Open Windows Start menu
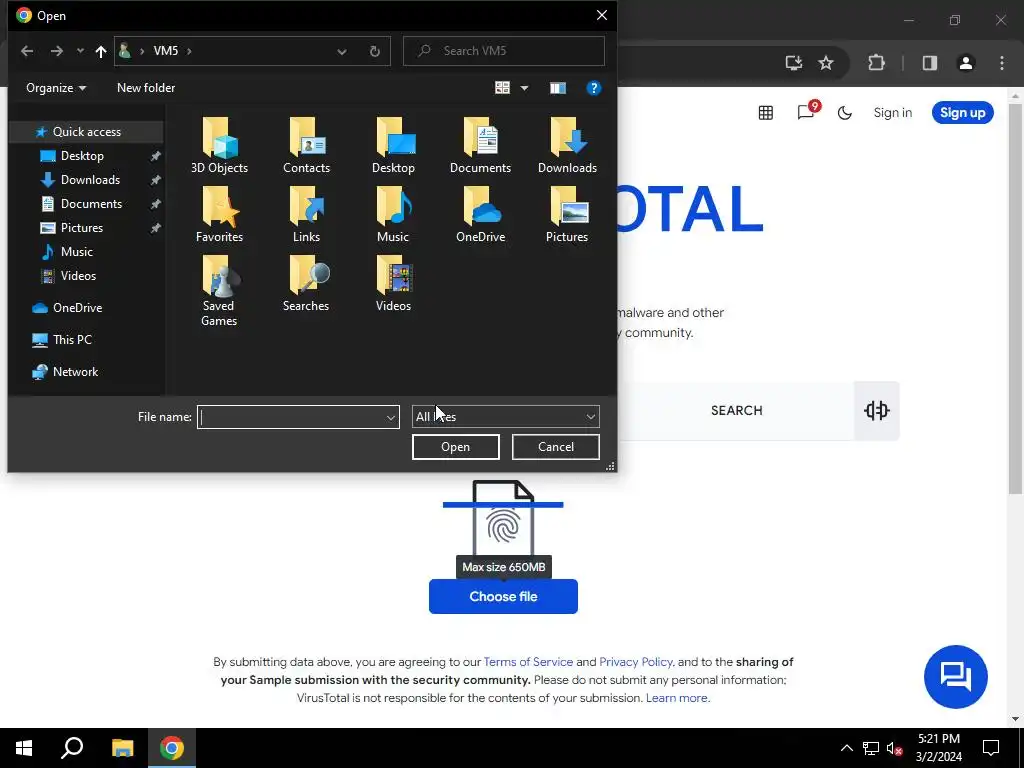Viewport: 1024px width, 768px height. tap(24, 748)
